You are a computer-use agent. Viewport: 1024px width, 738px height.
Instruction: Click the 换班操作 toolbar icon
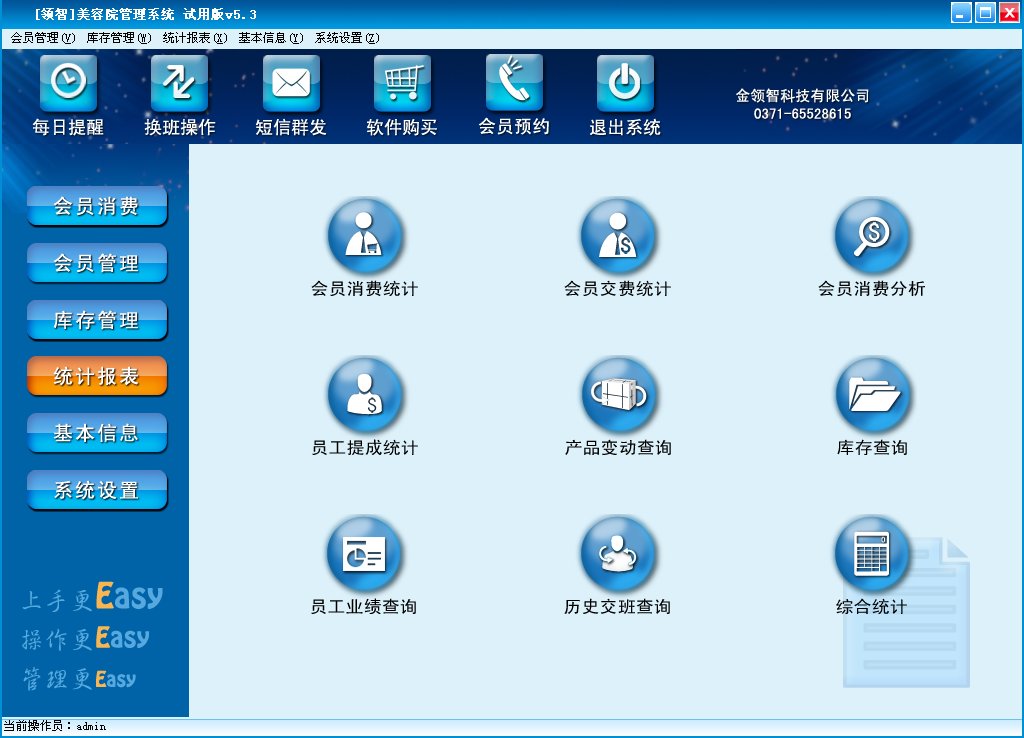[180, 84]
